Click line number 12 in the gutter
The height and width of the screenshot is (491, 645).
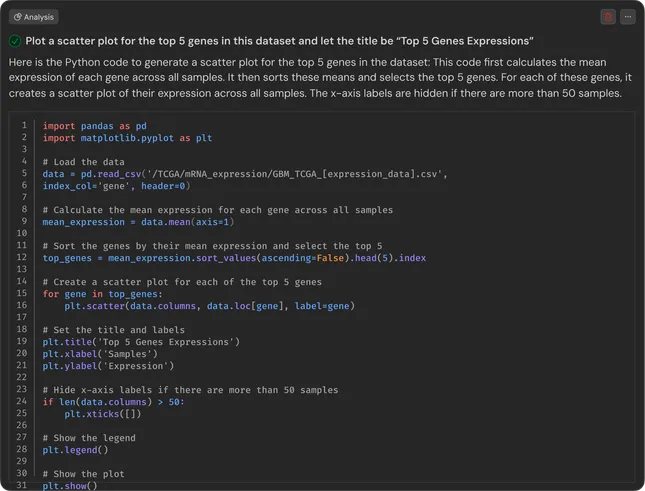pos(22,257)
